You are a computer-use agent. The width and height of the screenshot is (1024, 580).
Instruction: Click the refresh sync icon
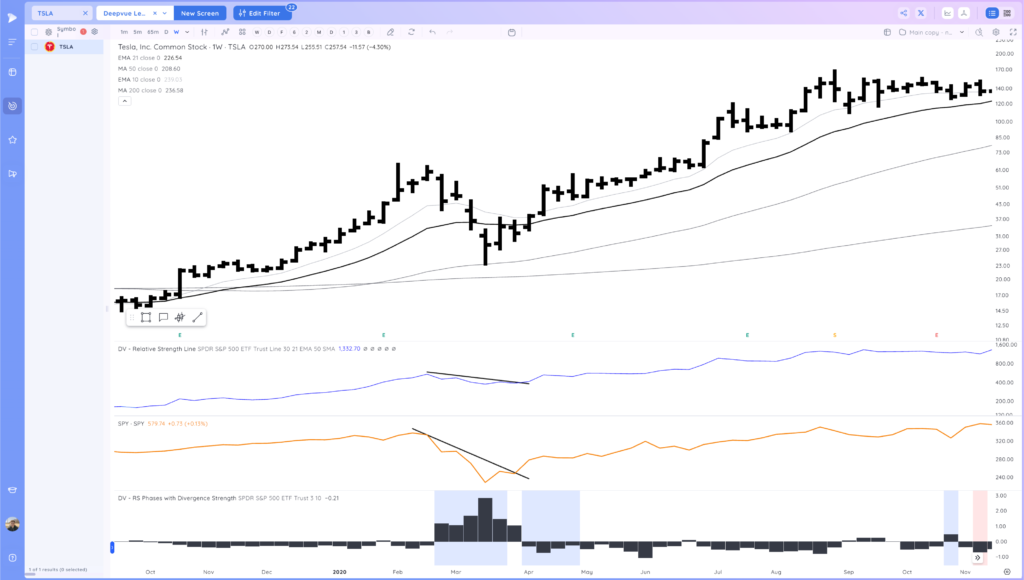pyautogui.click(x=411, y=32)
